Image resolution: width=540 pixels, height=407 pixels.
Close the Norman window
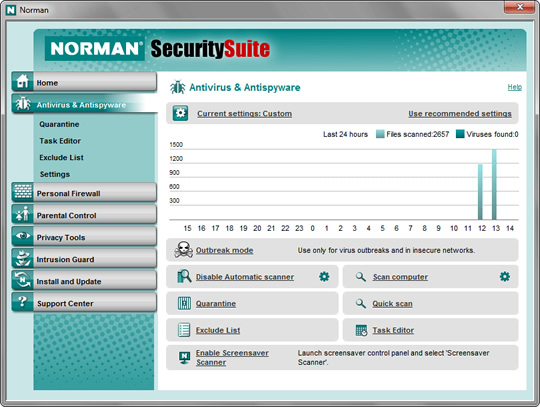(x=520, y=7)
